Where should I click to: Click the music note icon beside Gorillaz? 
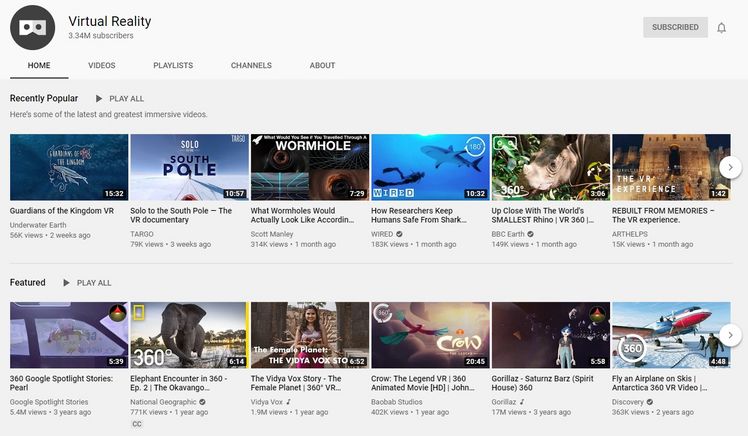522,402
